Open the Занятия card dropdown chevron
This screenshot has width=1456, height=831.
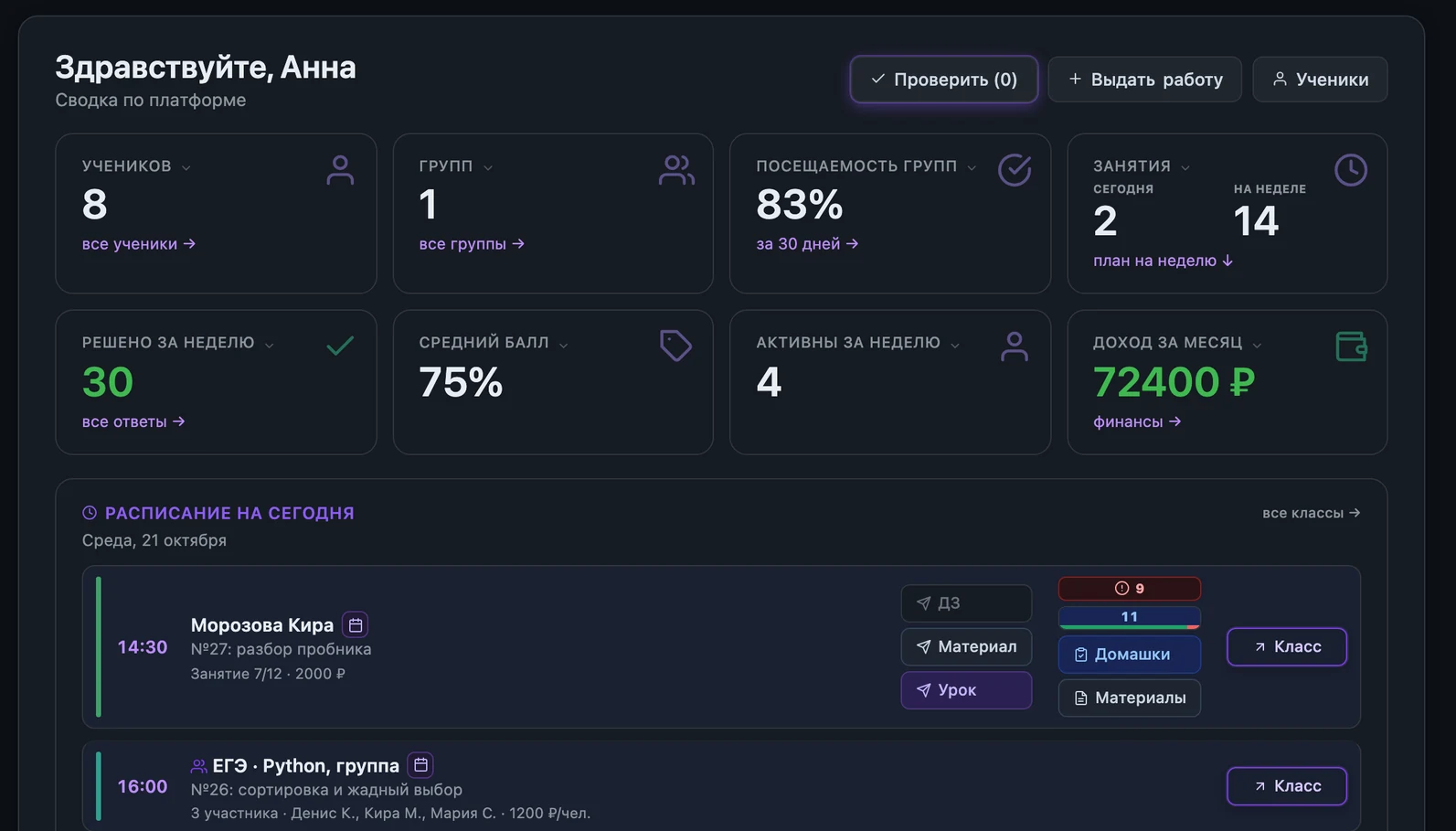tap(1185, 167)
